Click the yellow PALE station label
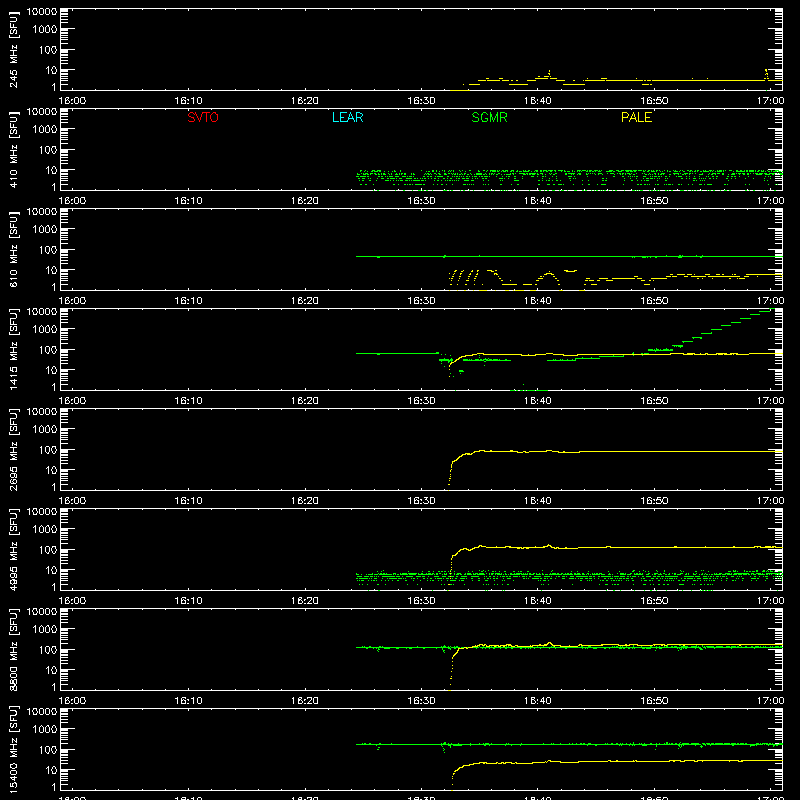Viewport: 800px width, 800px height. [x=636, y=117]
